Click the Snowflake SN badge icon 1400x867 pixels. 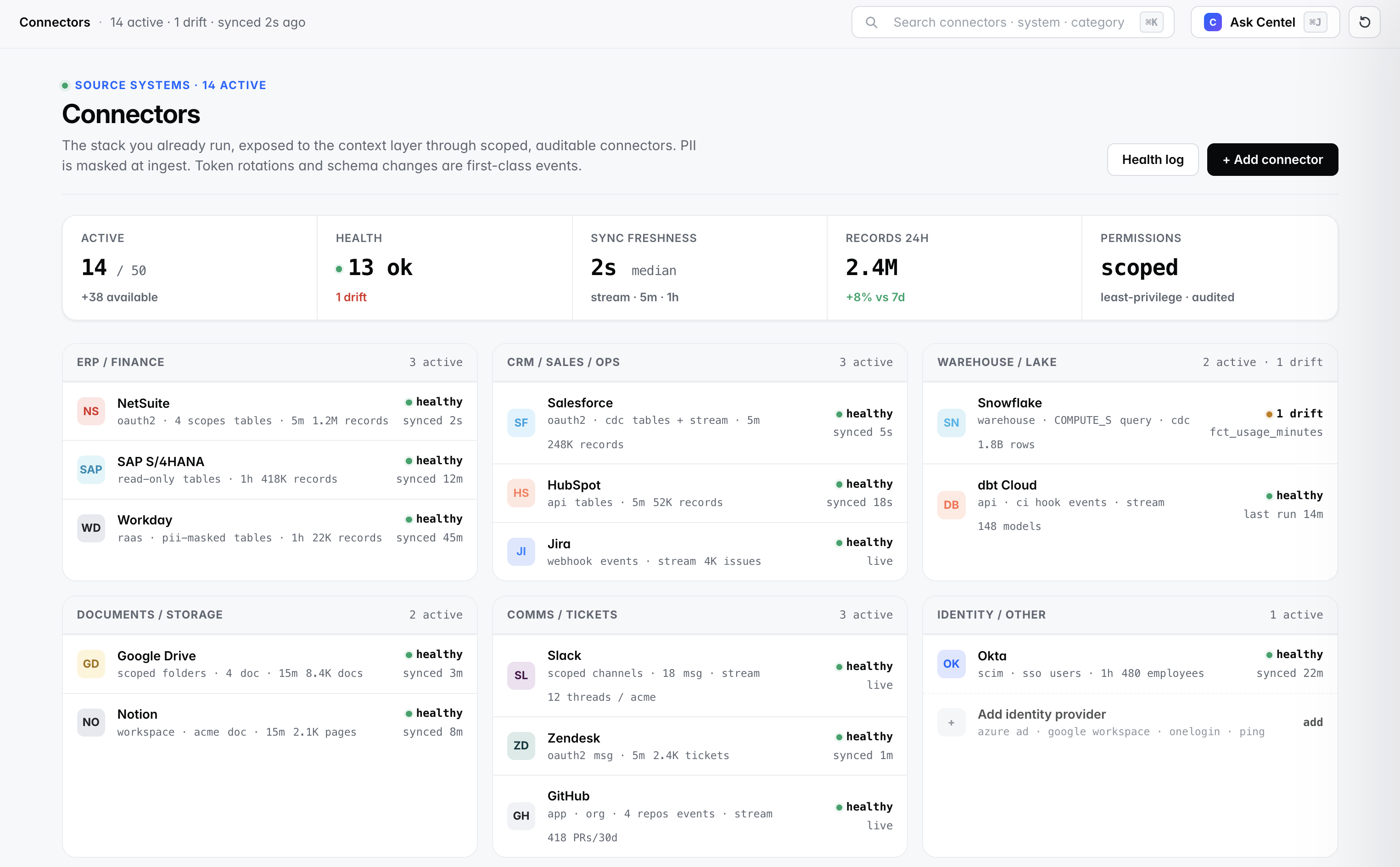click(951, 422)
